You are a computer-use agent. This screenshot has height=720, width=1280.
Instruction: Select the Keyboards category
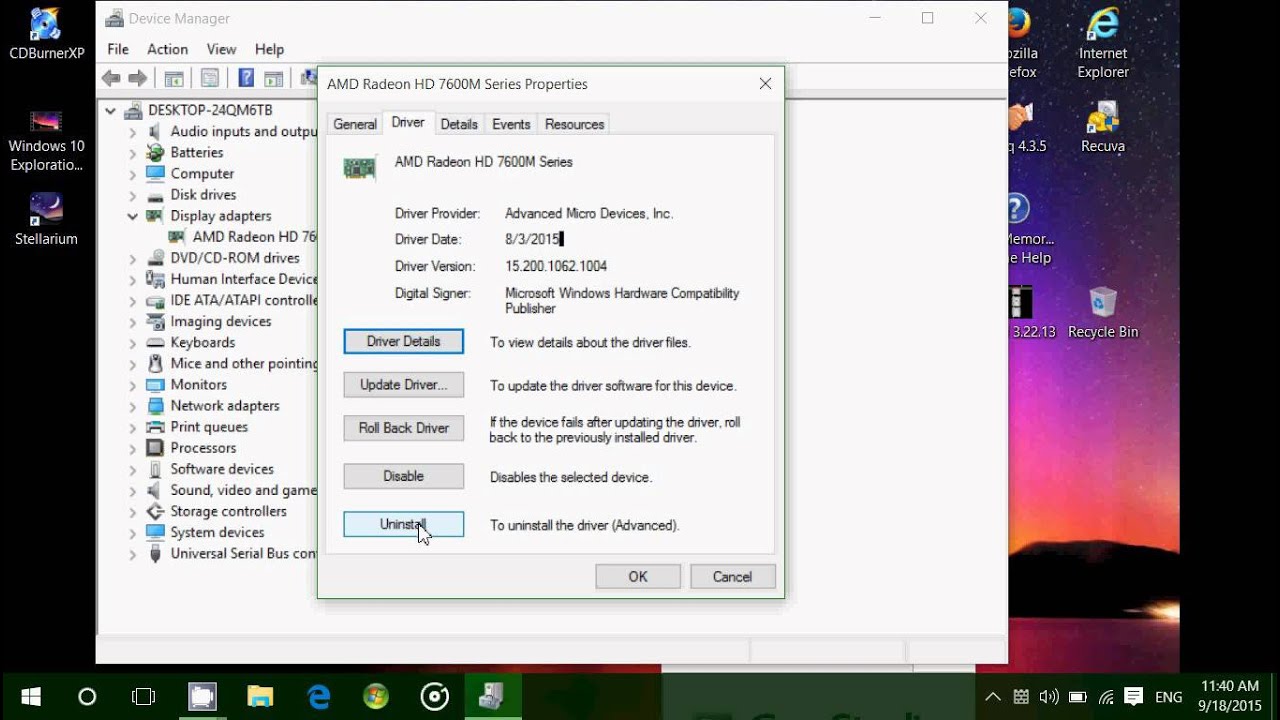(202, 342)
